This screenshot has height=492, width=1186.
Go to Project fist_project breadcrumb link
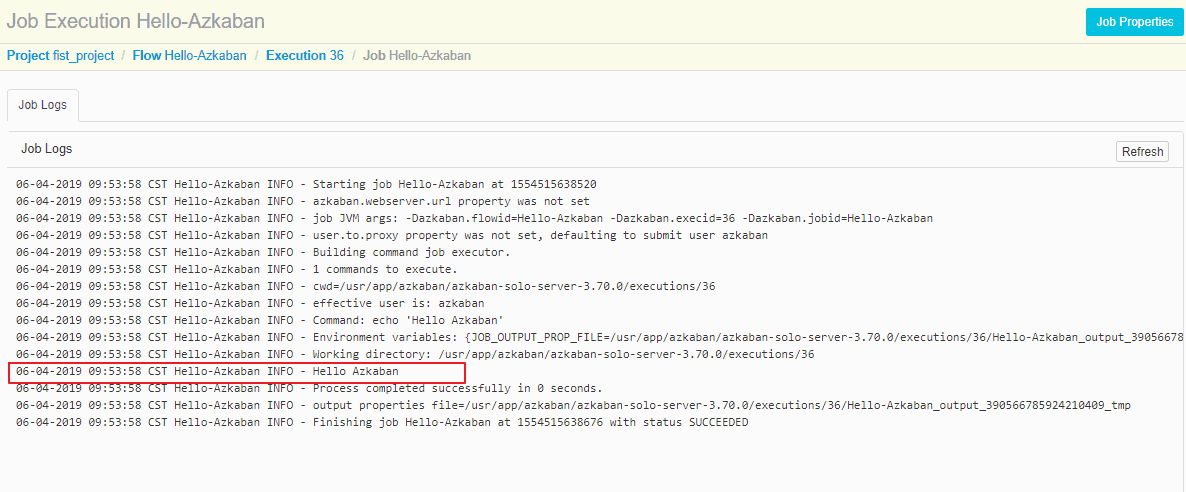60,56
